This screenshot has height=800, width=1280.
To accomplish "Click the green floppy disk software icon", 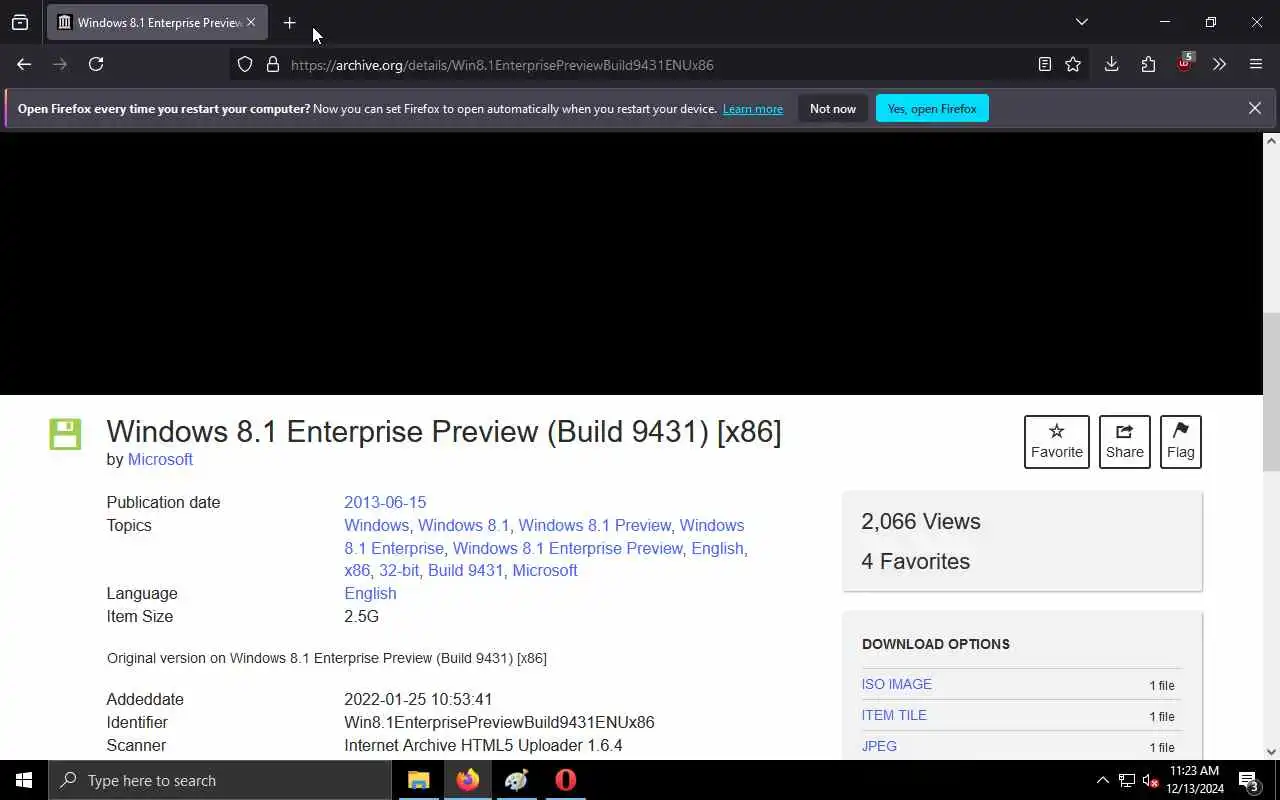I will pos(65,435).
